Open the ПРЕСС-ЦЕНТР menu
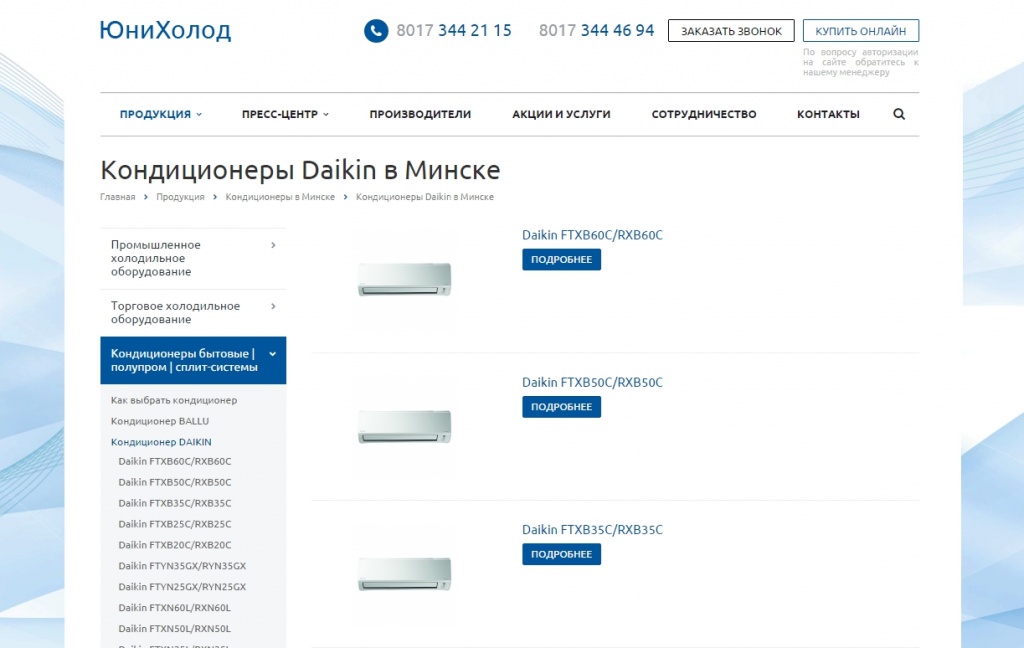The height and width of the screenshot is (648, 1024). coord(285,114)
